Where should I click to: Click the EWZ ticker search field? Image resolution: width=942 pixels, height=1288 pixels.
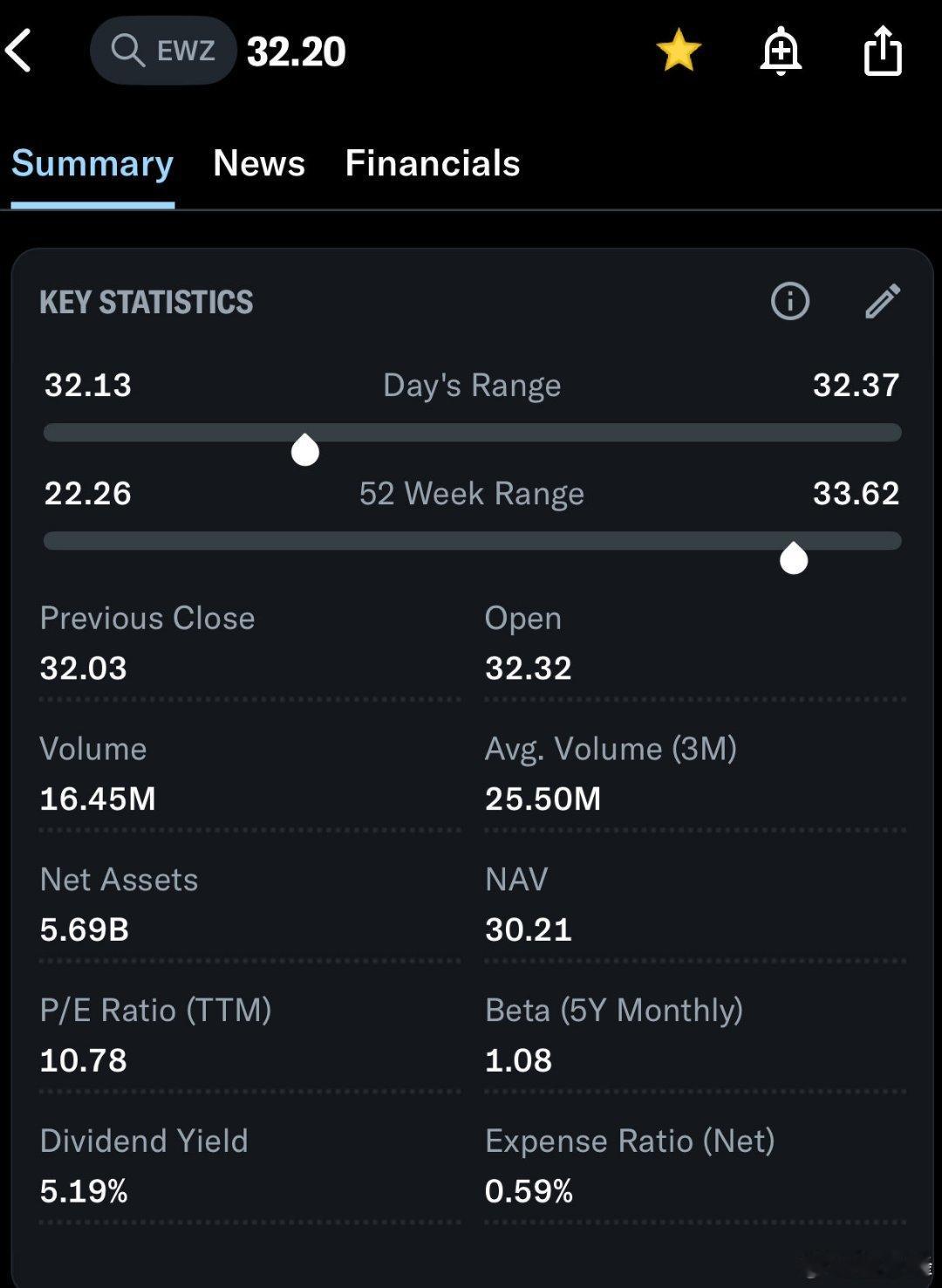tap(184, 51)
